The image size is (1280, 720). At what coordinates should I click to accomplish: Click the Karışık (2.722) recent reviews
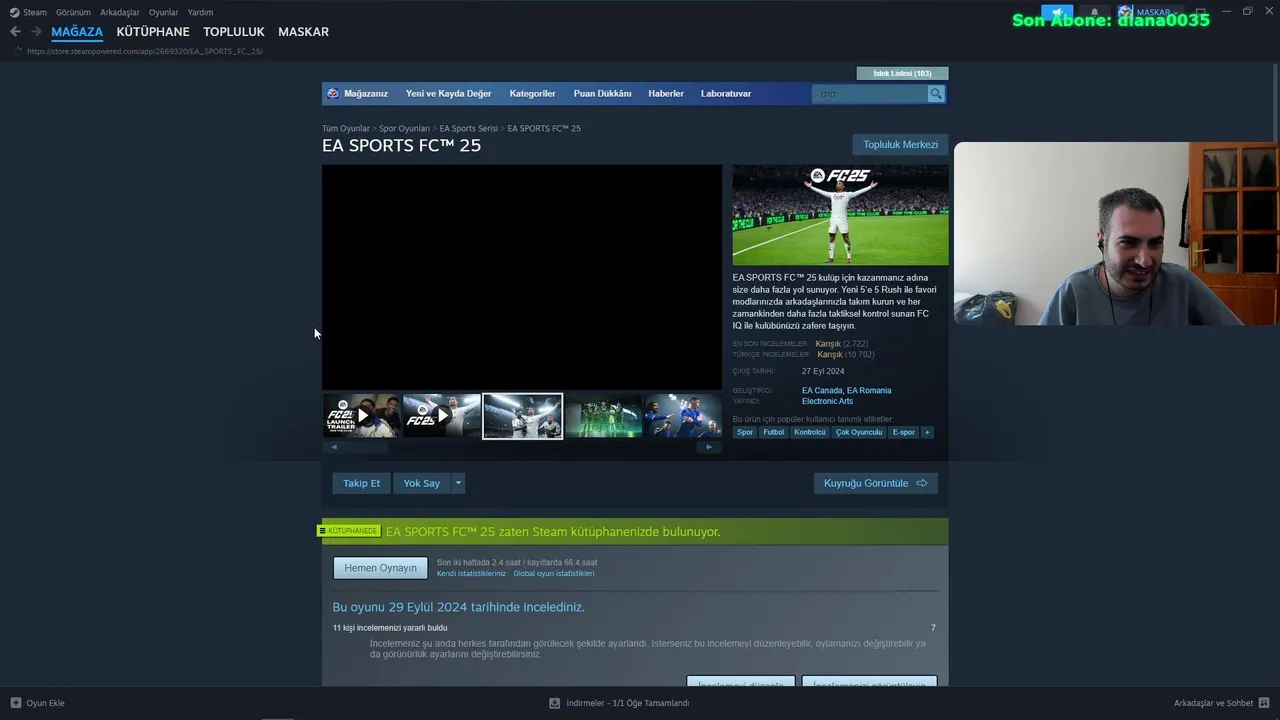point(841,344)
